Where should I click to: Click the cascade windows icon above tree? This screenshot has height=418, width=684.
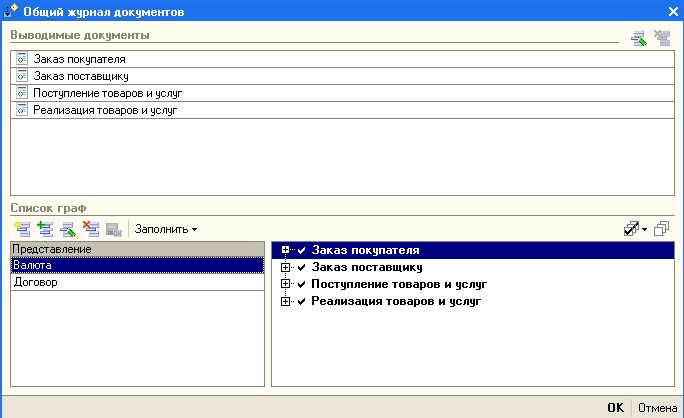pyautogui.click(x=662, y=229)
